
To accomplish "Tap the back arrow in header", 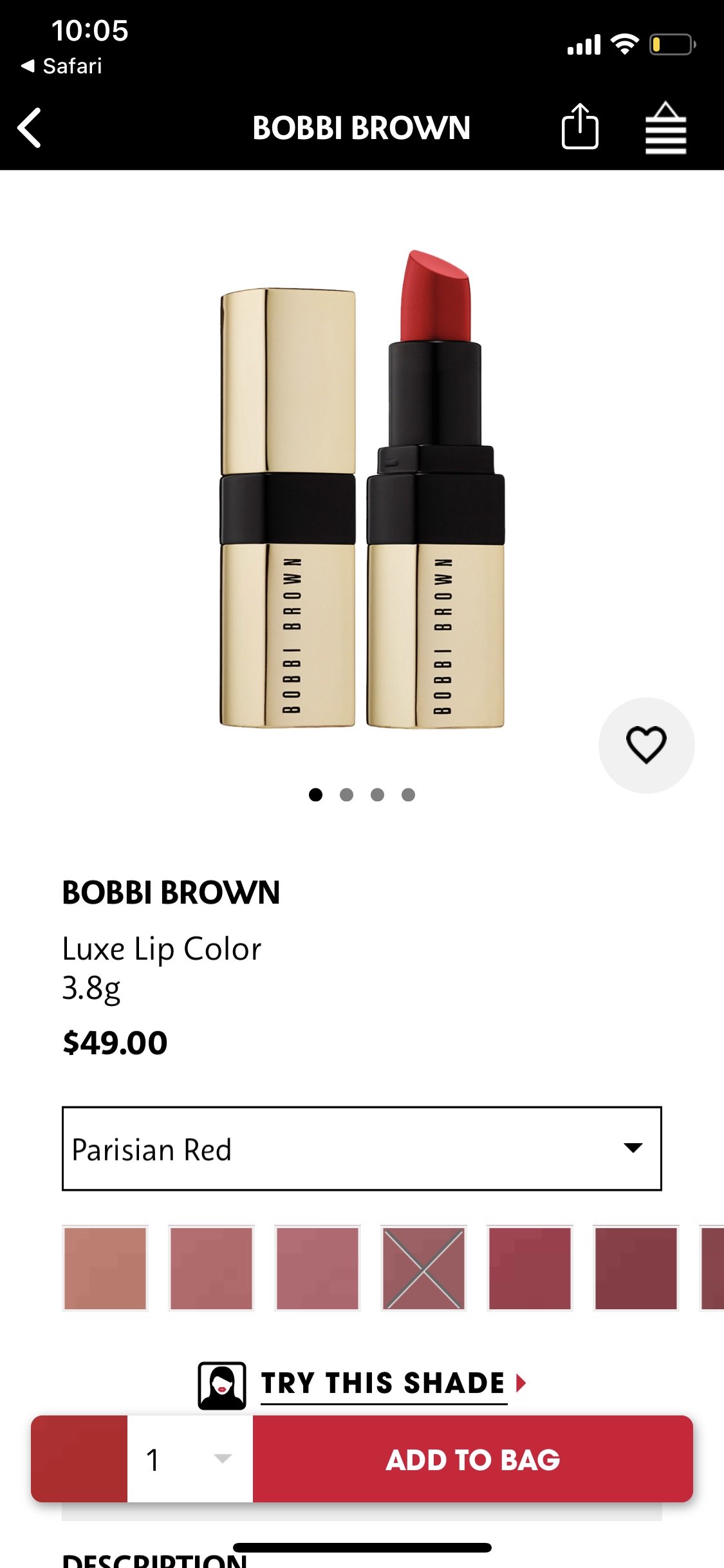I will pyautogui.click(x=30, y=127).
